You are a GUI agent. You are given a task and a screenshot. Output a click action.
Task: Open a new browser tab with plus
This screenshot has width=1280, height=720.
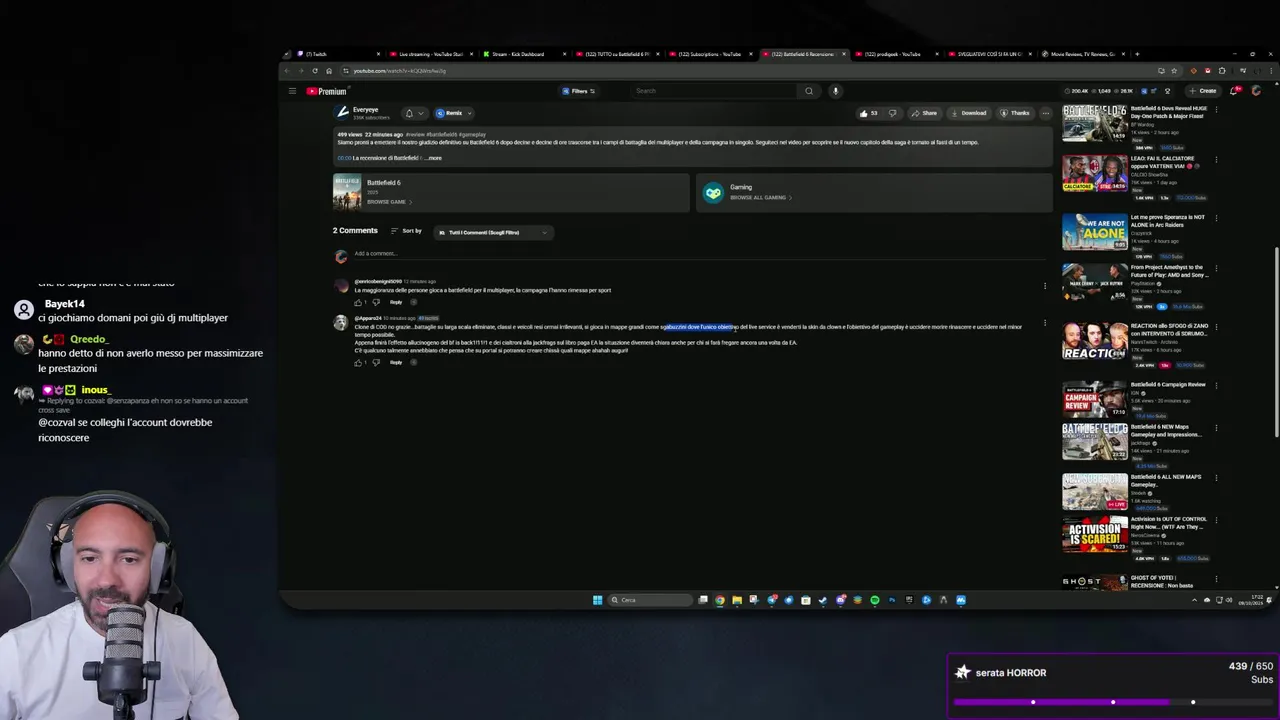click(1136, 54)
